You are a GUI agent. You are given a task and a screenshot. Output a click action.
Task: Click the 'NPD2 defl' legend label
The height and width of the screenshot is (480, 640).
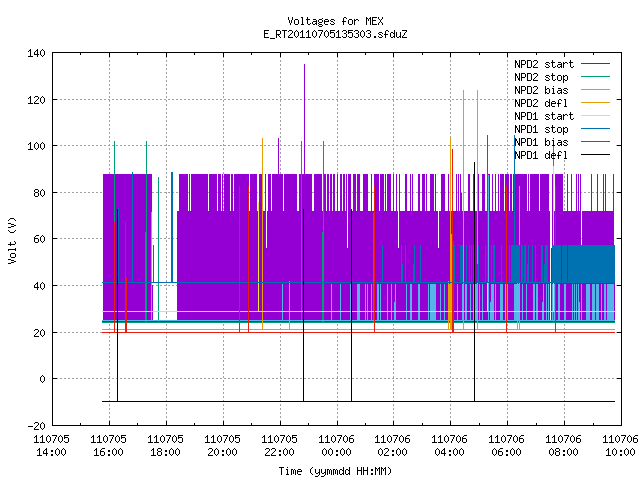[x=541, y=103]
